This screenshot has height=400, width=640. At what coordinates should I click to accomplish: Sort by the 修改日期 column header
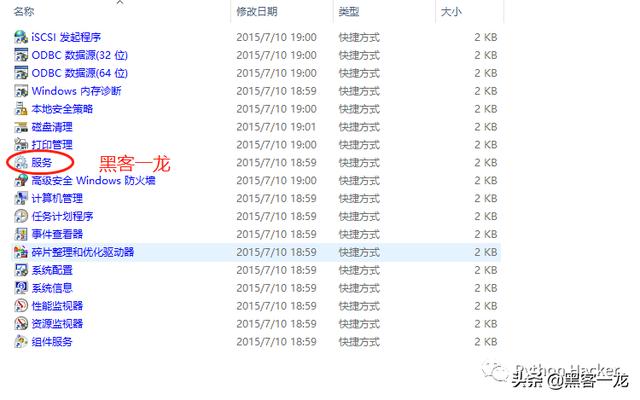[257, 11]
